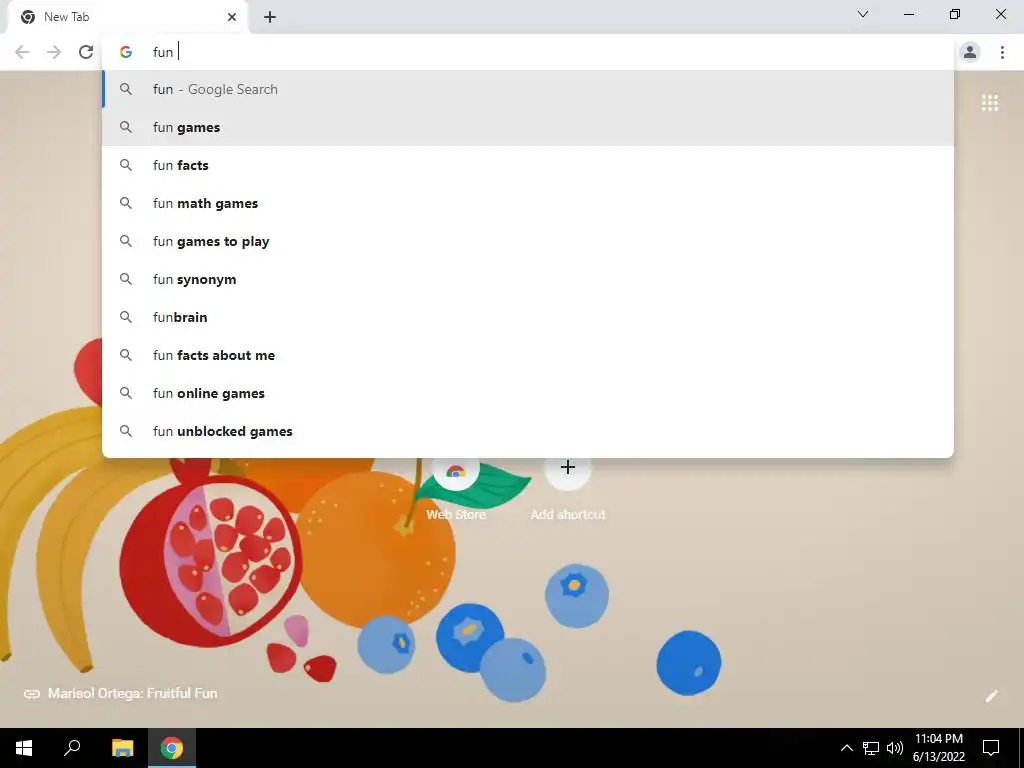The height and width of the screenshot is (768, 1024).
Task: Choose the 'fun facts' suggestion
Action: point(528,165)
